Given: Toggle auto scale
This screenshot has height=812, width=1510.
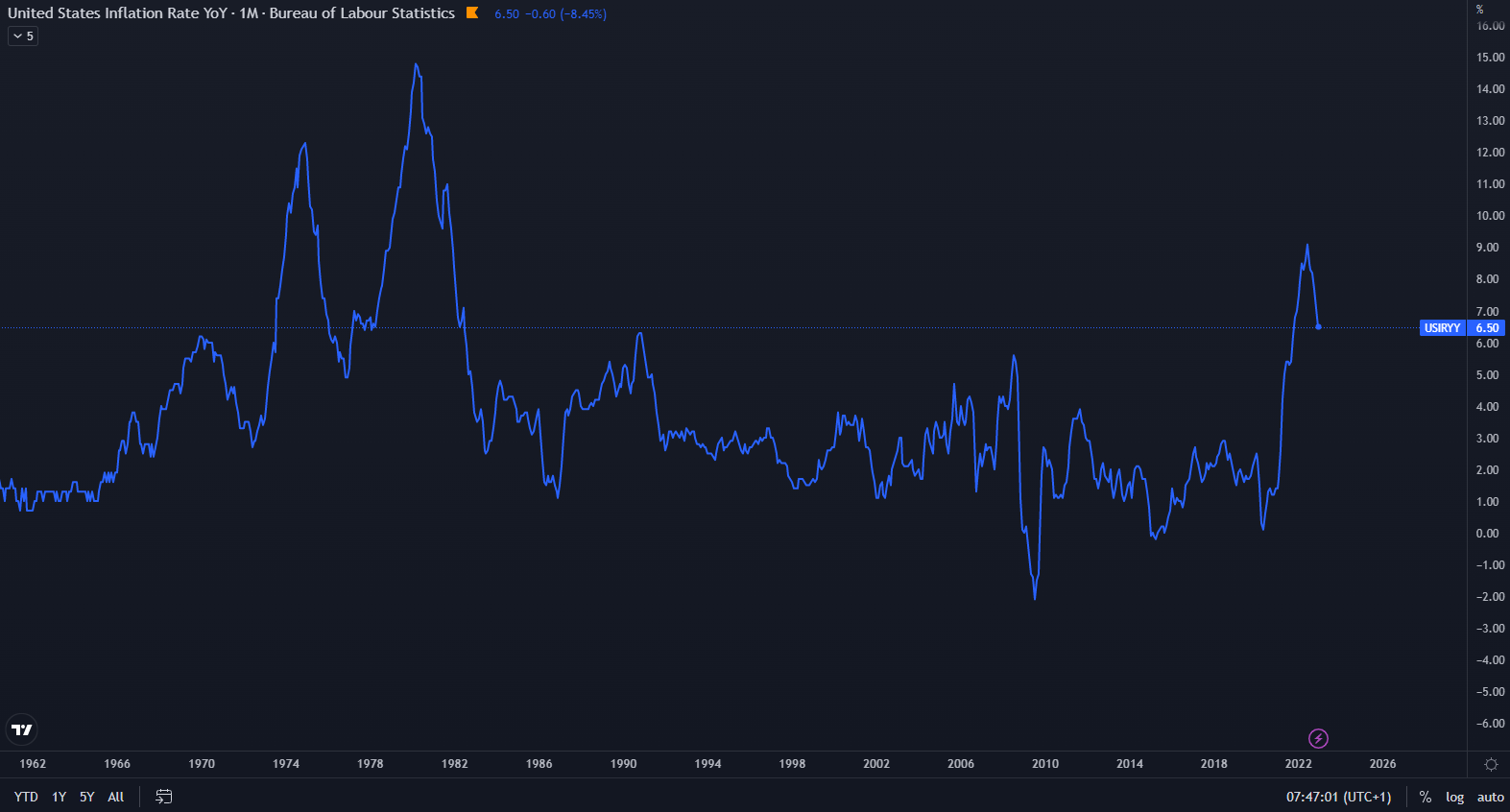Looking at the screenshot, I should [1490, 797].
